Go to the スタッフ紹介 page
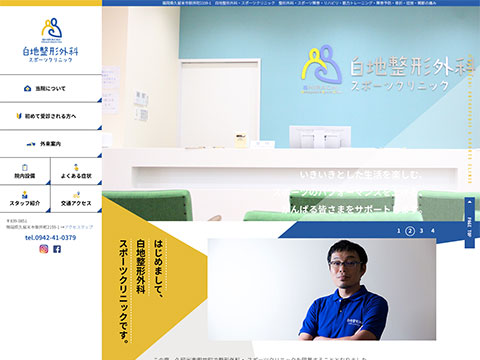This screenshot has height=360, width=480. coord(25,199)
